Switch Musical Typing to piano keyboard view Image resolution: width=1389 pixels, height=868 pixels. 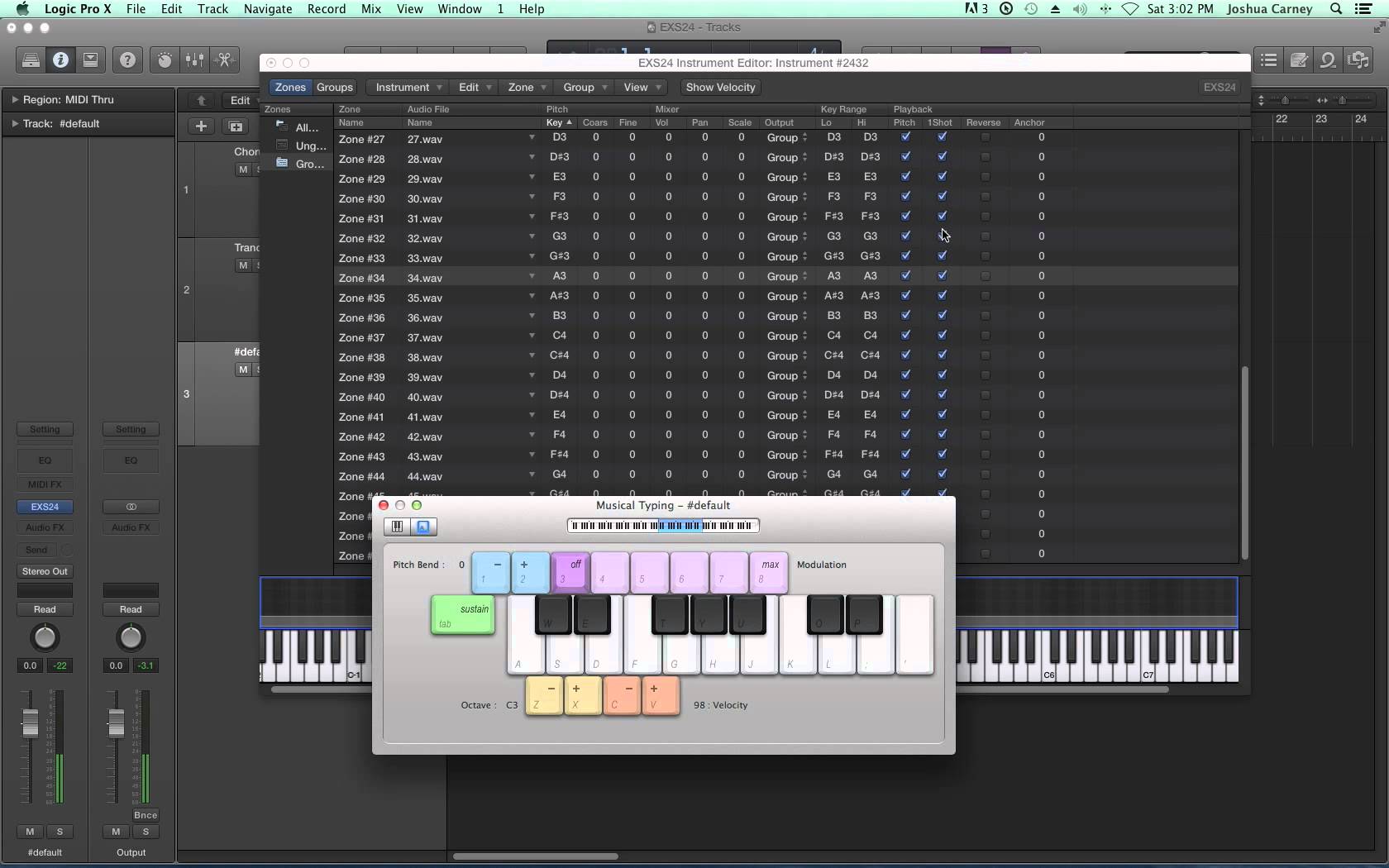(x=398, y=527)
